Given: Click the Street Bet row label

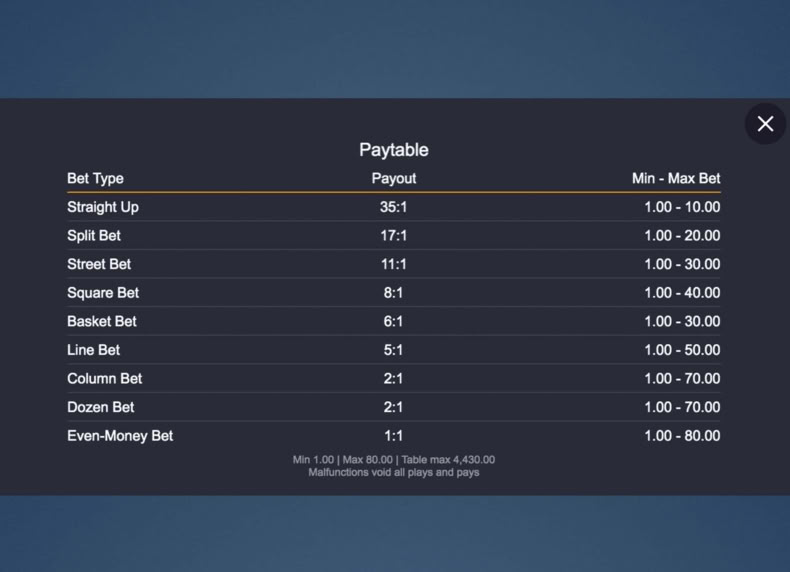Looking at the screenshot, I should coord(99,264).
